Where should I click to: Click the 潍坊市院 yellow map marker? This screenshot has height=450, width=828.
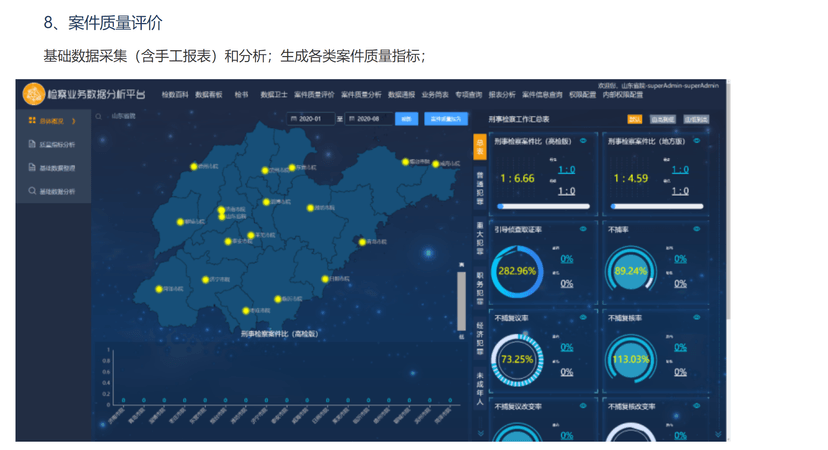[x=310, y=208]
